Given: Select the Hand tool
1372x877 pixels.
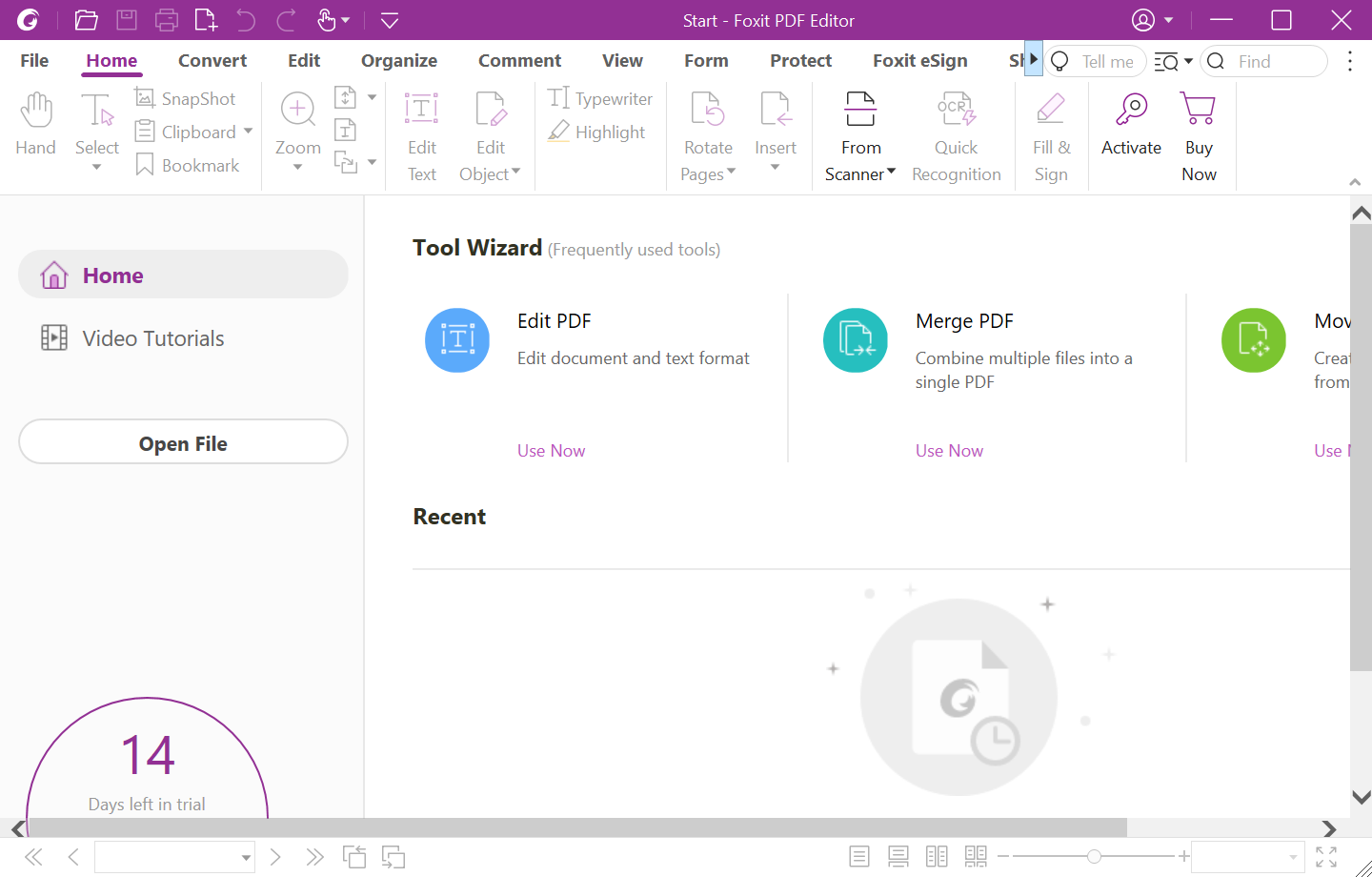Looking at the screenshot, I should click(x=36, y=123).
